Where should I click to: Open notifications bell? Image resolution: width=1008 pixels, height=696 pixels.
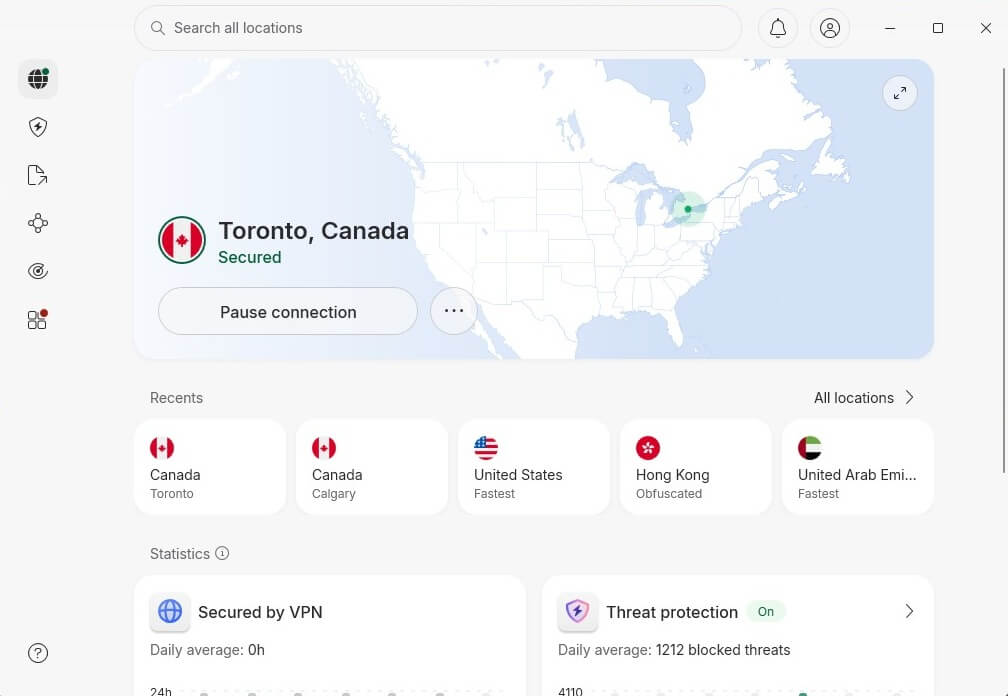778,28
